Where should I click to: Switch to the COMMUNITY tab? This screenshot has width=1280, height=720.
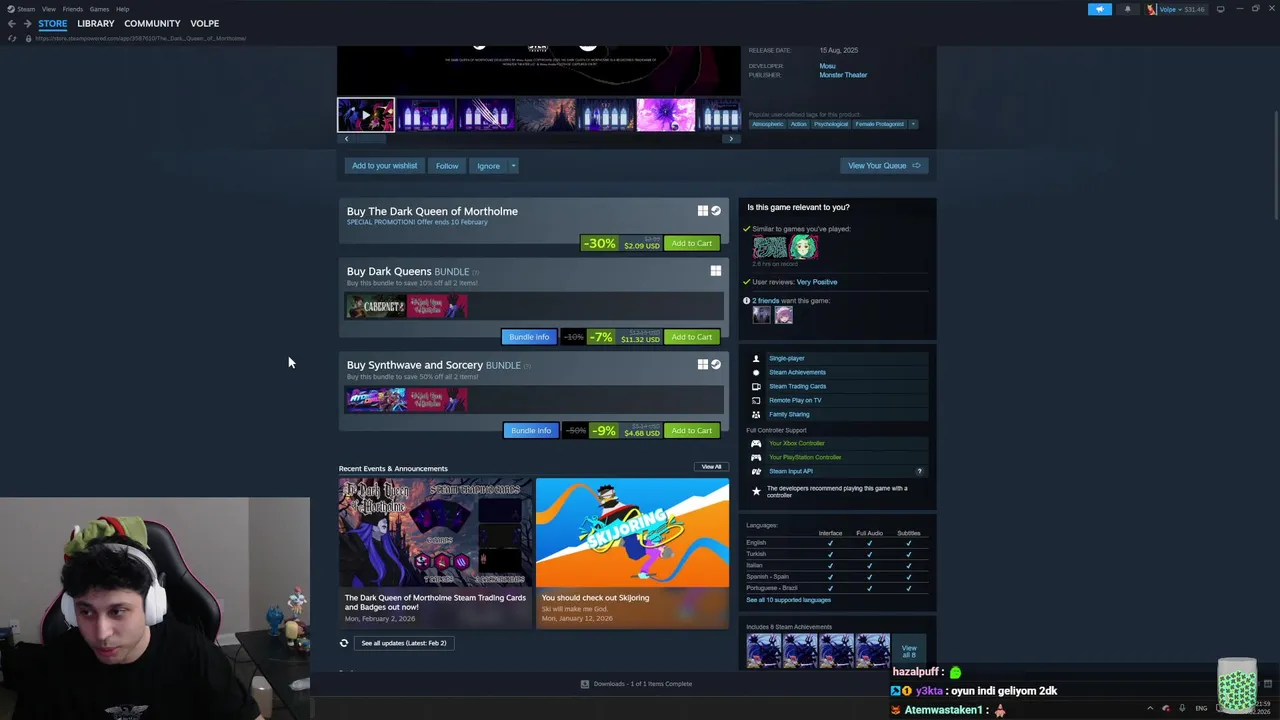click(152, 23)
